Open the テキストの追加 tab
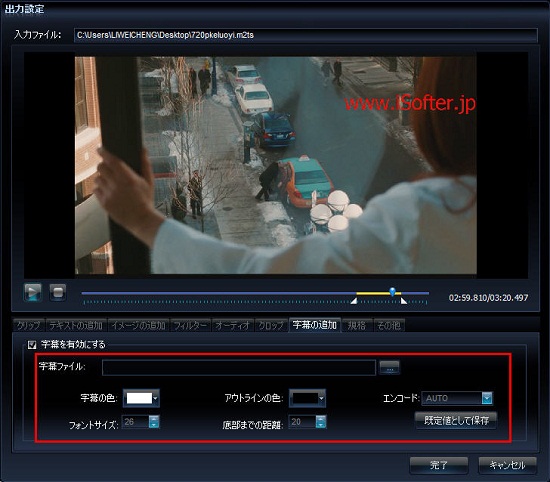The width and height of the screenshot is (550, 482). 76,326
